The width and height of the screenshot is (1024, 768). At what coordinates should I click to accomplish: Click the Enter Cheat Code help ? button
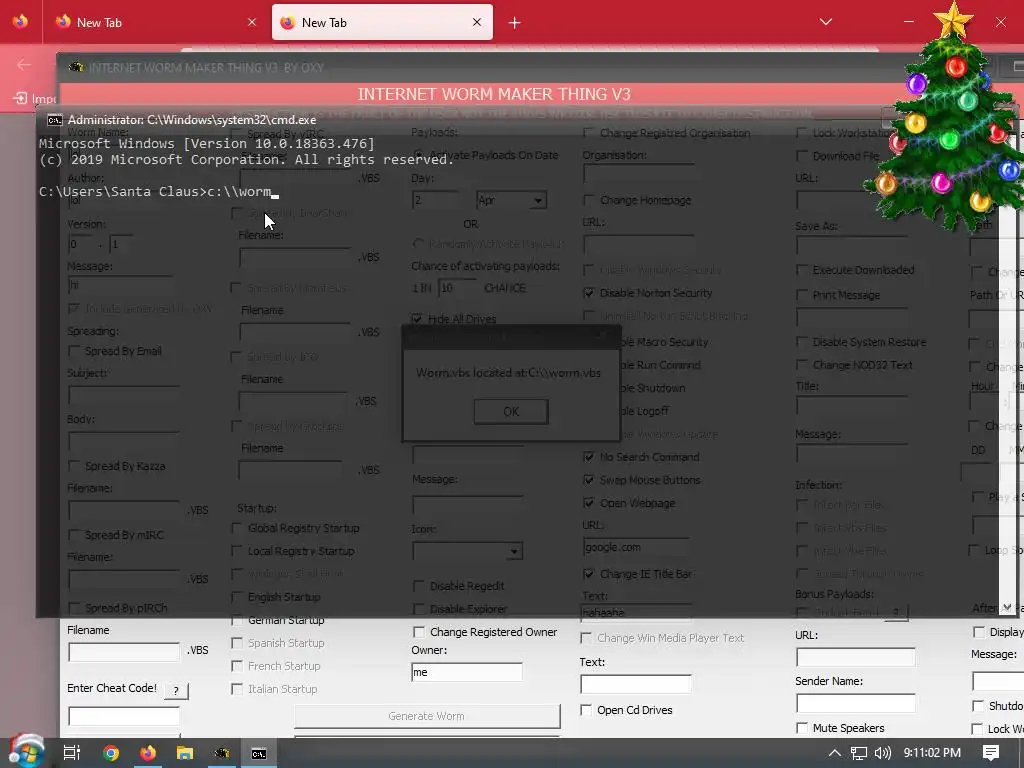coord(176,690)
